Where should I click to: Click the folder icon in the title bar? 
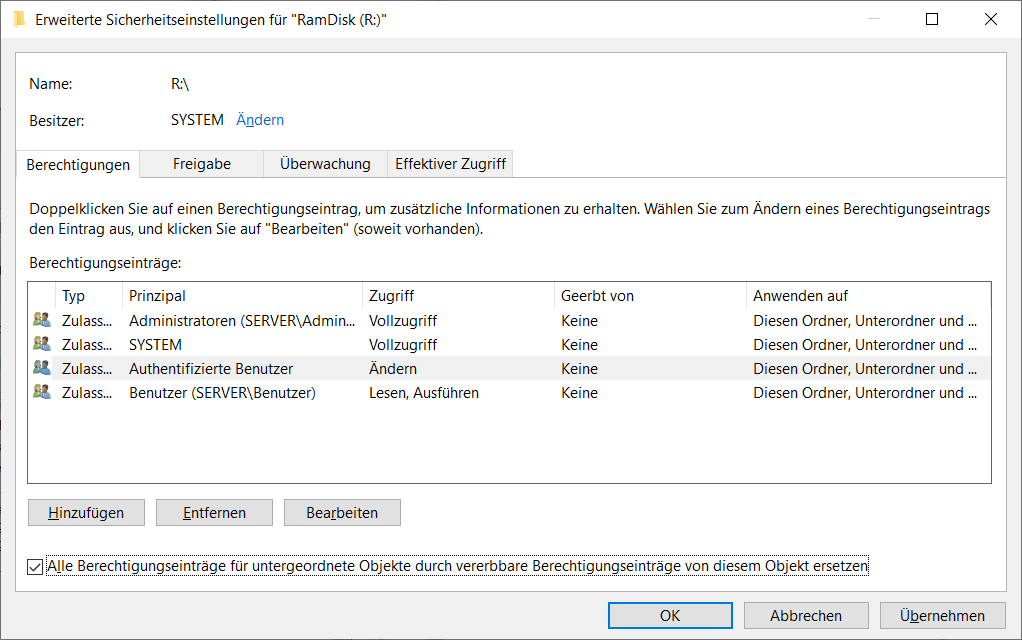pos(20,19)
